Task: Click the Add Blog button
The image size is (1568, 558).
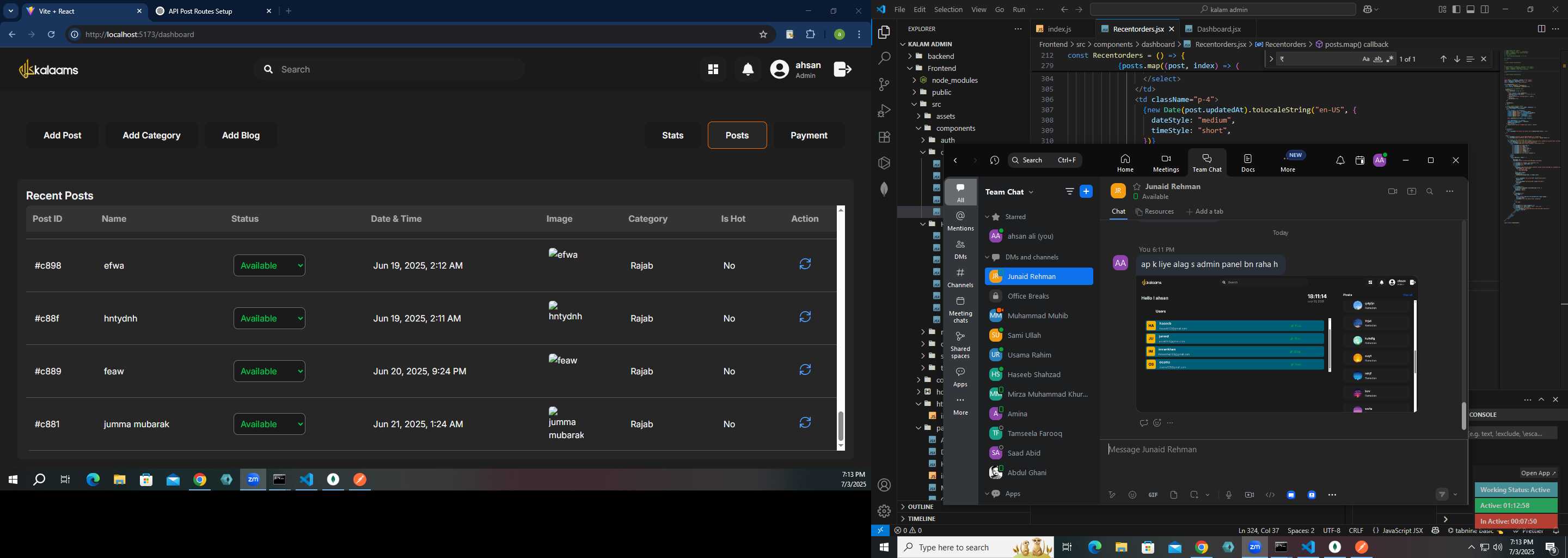Action: click(241, 135)
